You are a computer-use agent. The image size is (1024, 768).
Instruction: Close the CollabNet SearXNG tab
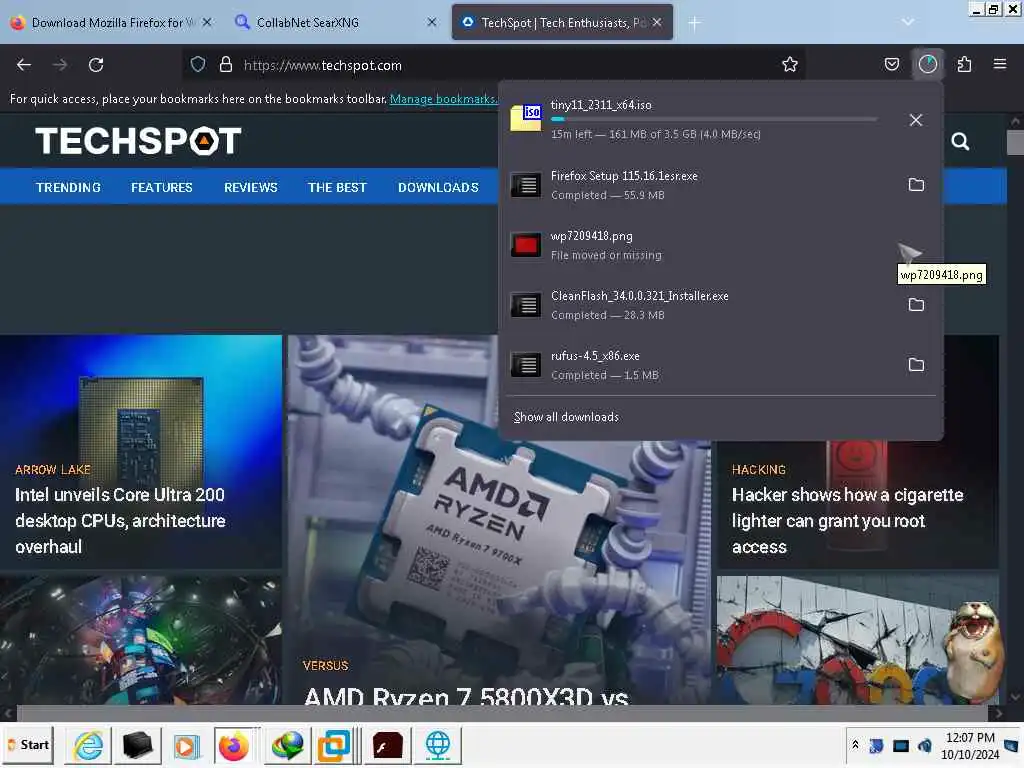[432, 22]
